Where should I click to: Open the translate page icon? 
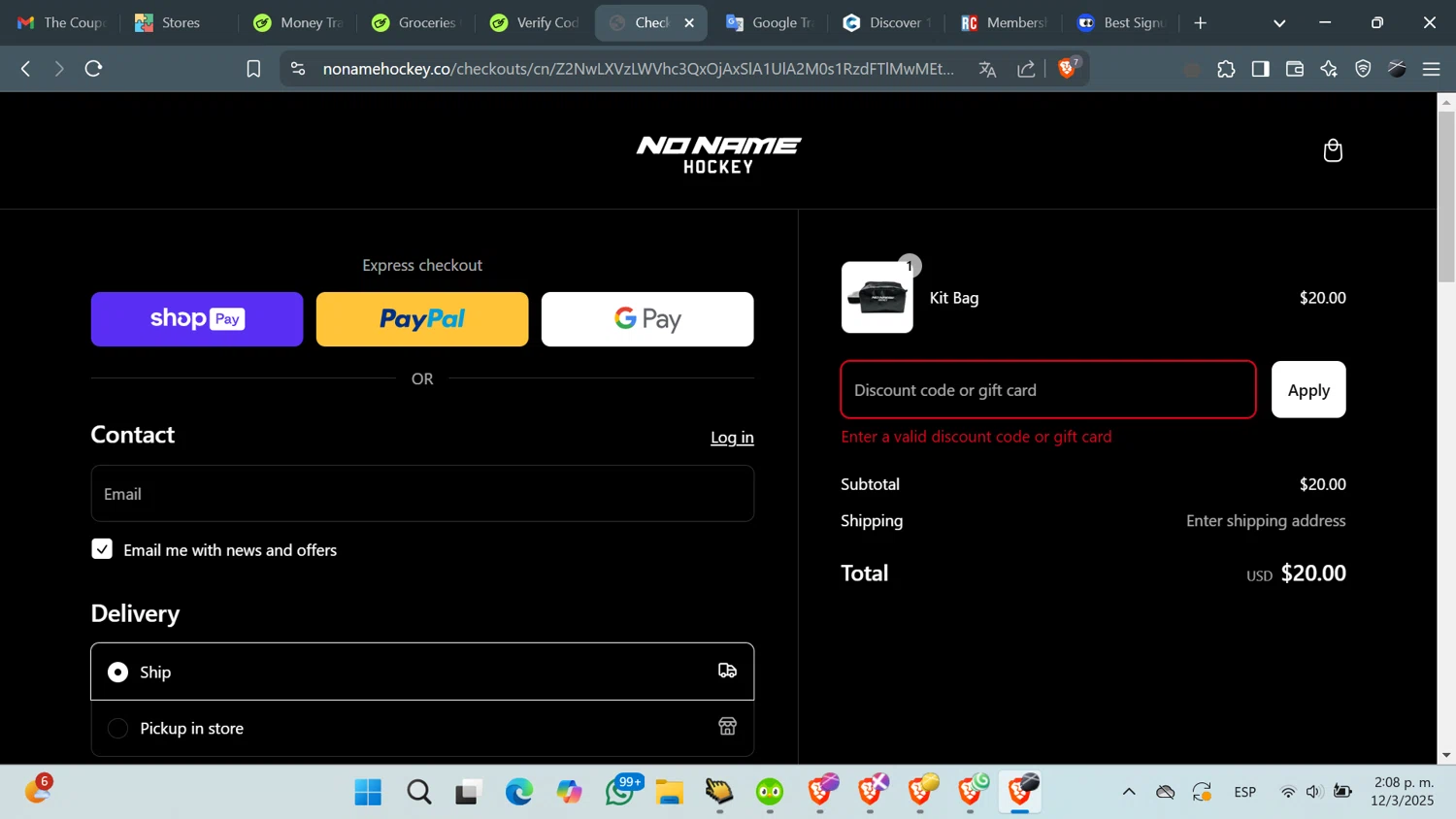987,69
